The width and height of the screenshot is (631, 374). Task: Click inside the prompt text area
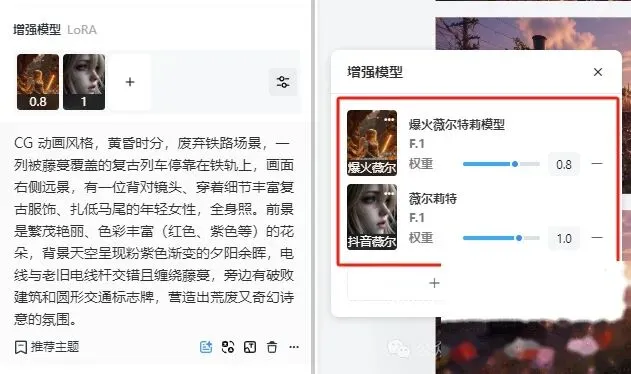pyautogui.click(x=154, y=231)
